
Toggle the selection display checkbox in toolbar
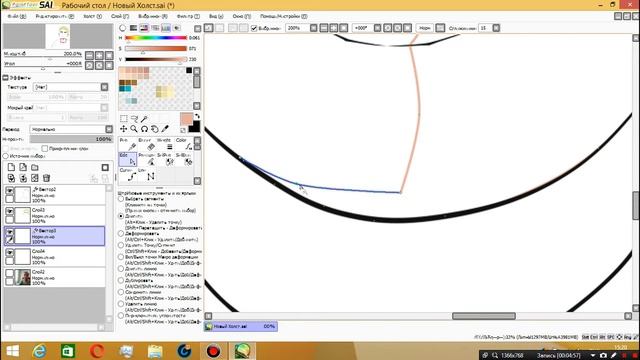click(x=254, y=28)
